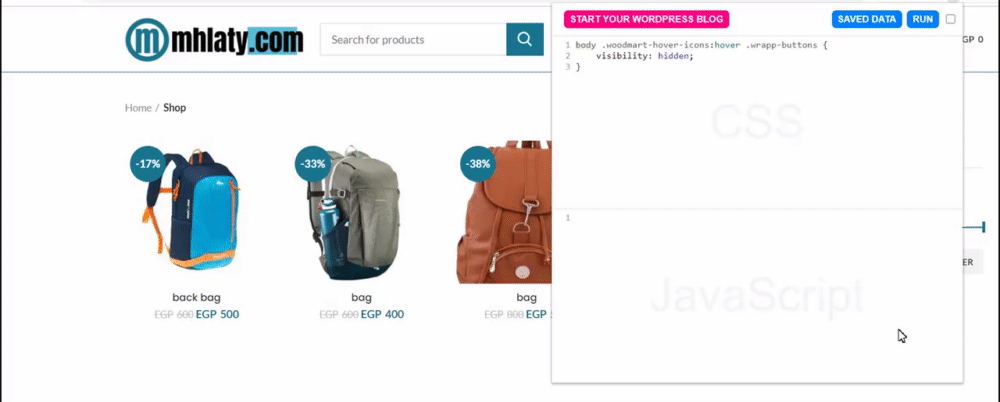The image size is (1000, 402).
Task: Click the -33% discount badge
Action: click(x=313, y=164)
